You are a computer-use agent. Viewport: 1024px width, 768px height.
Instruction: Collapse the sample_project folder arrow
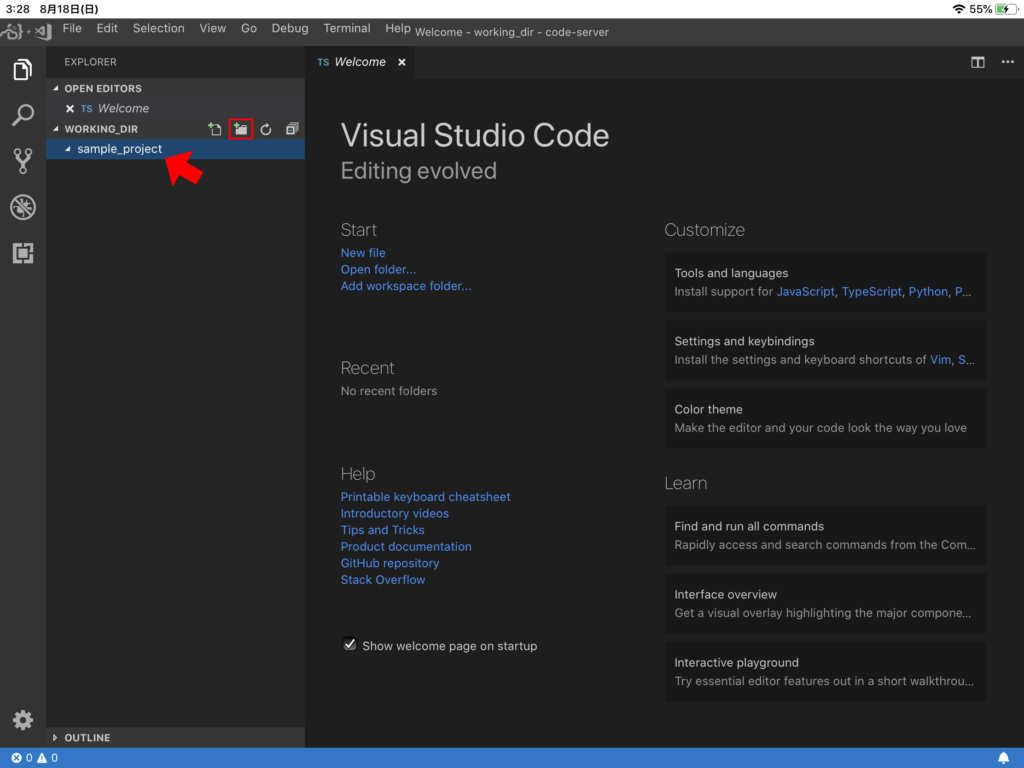68,149
